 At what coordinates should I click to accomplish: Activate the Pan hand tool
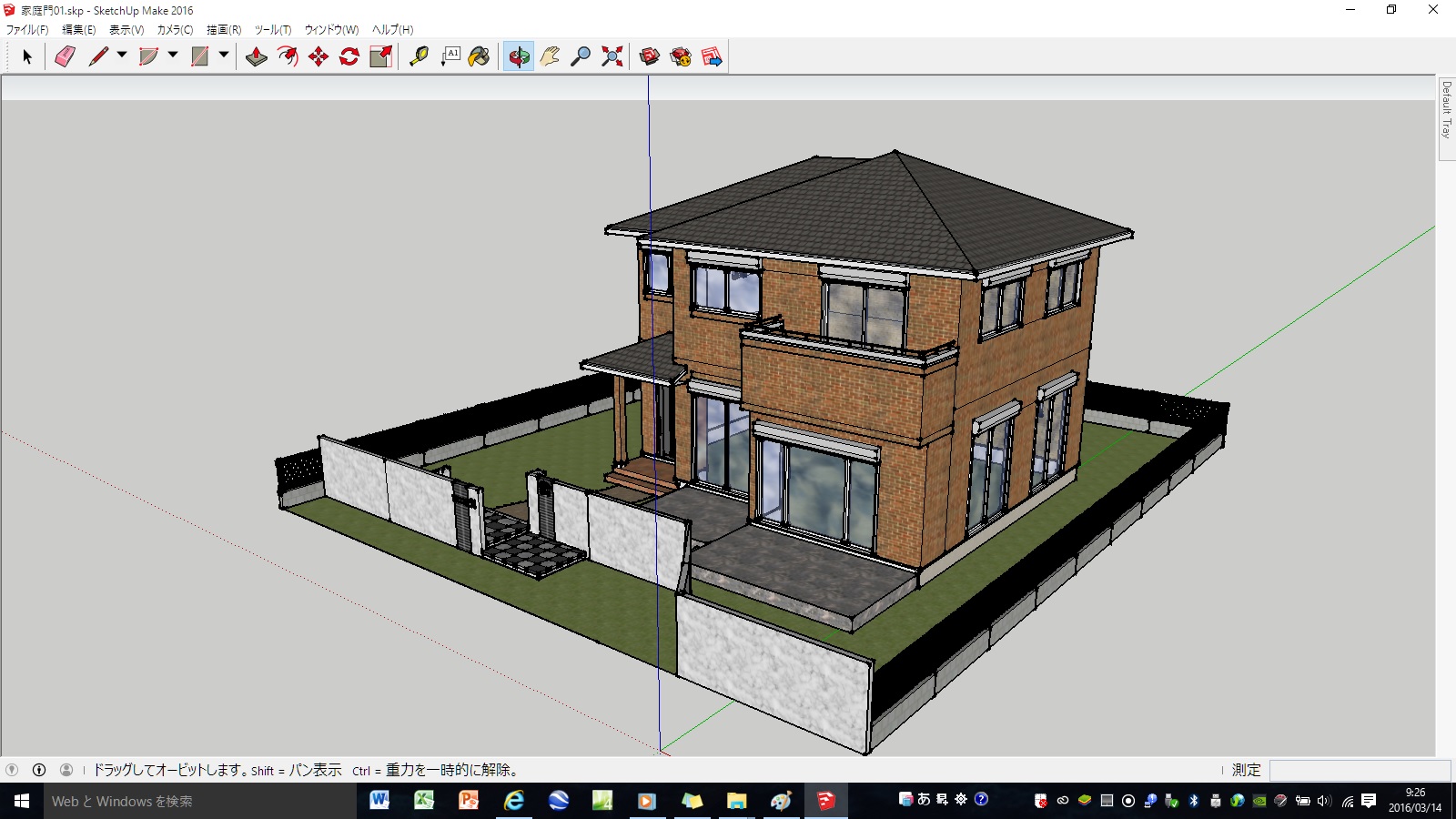550,56
